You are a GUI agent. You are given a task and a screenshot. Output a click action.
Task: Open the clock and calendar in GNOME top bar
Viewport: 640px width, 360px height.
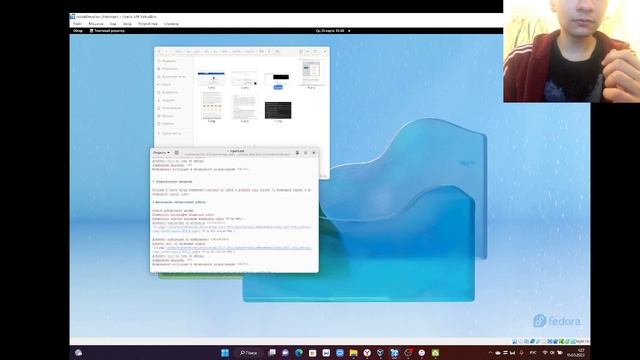(330, 31)
